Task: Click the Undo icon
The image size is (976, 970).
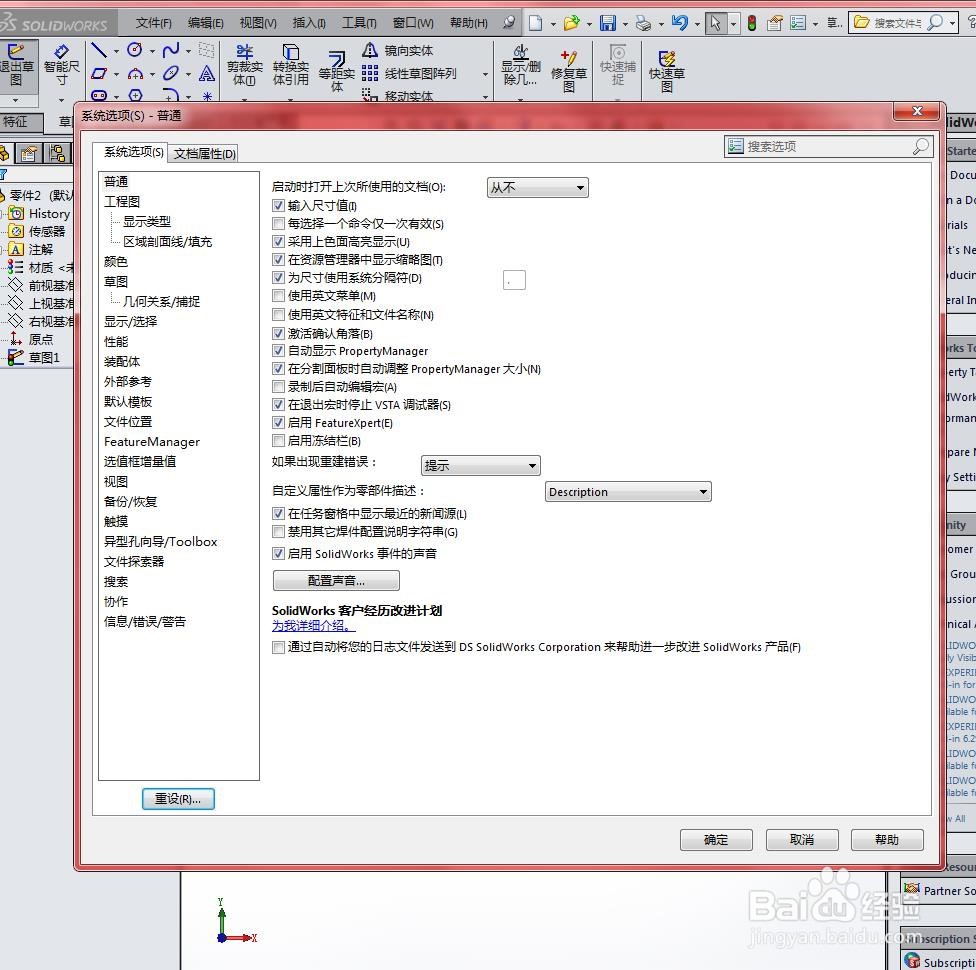Action: [x=679, y=23]
